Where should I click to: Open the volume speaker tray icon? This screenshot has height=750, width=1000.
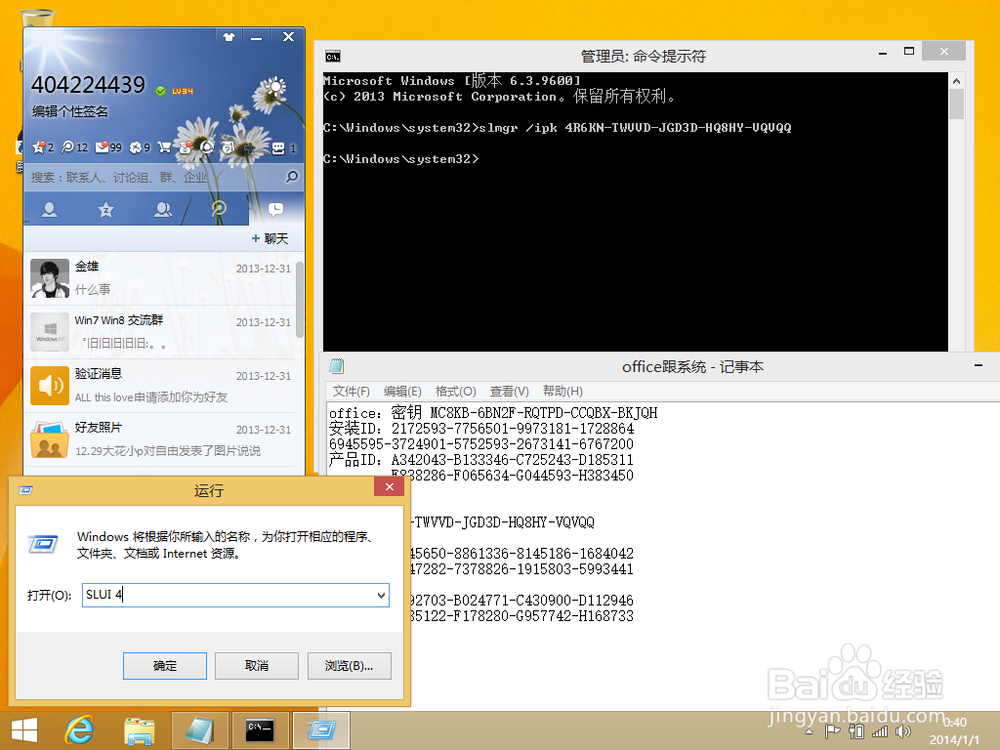pyautogui.click(x=902, y=732)
